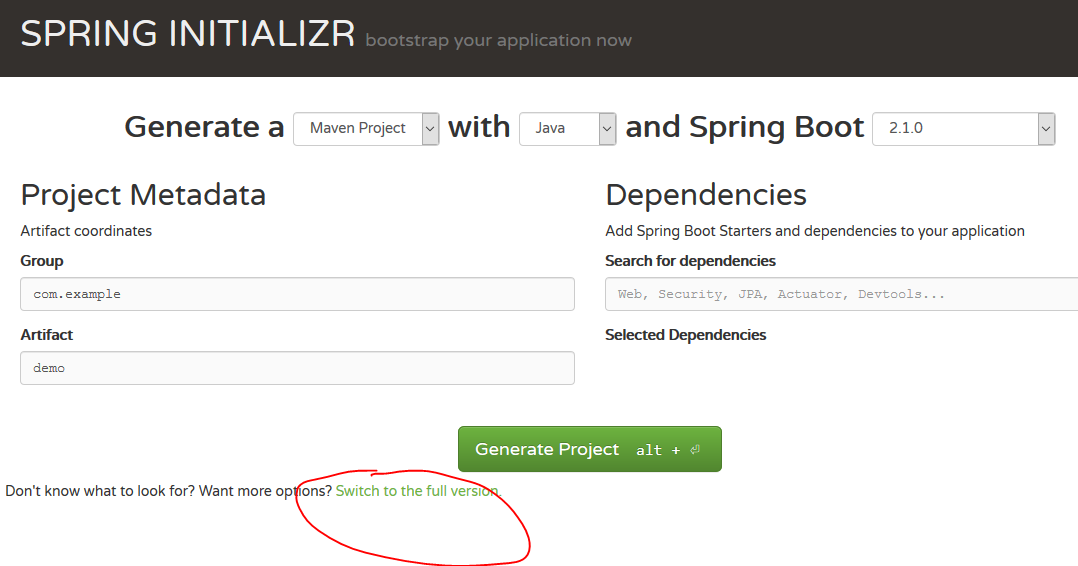Click the Group field label
This screenshot has width=1078, height=566.
pyautogui.click(x=42, y=261)
